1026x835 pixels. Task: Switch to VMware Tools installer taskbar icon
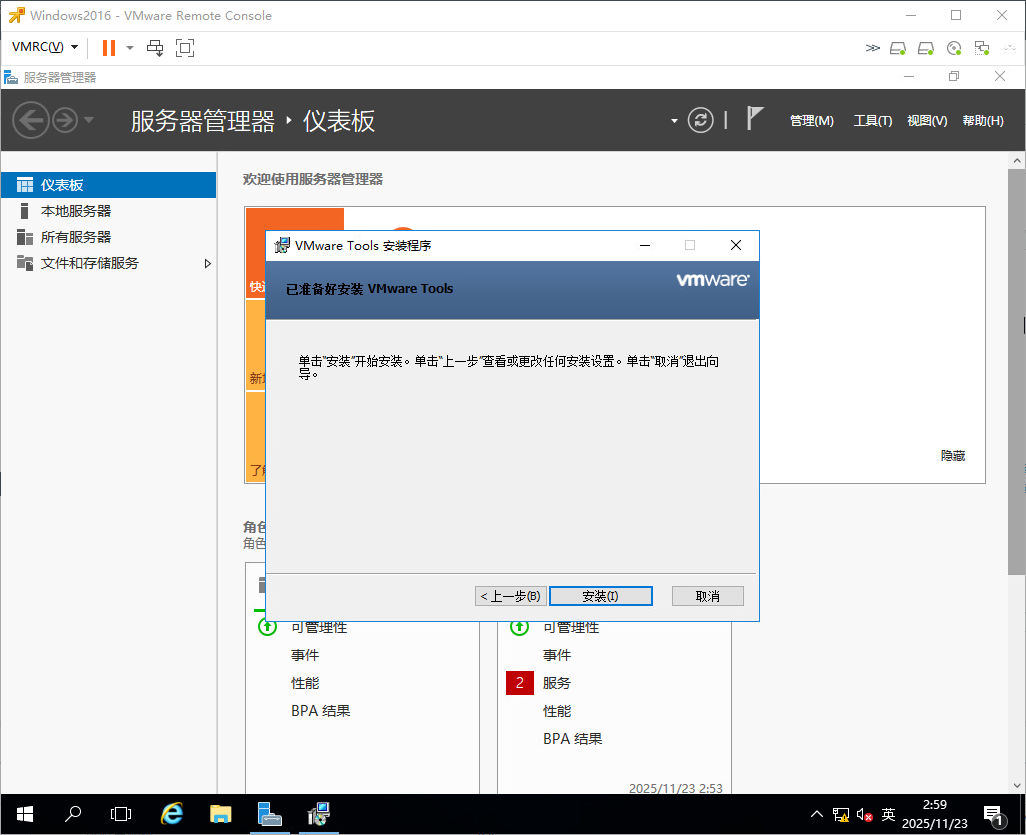[x=319, y=814]
